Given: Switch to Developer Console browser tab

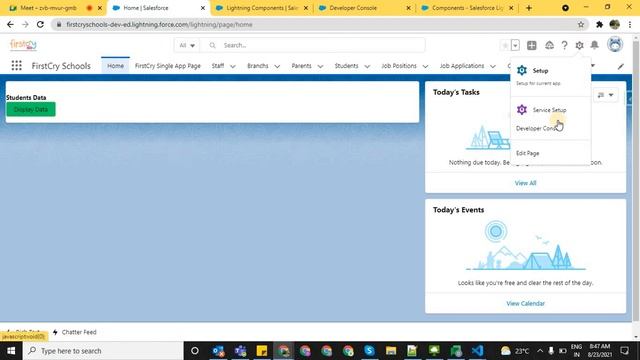Looking at the screenshot, I should coord(353,8).
